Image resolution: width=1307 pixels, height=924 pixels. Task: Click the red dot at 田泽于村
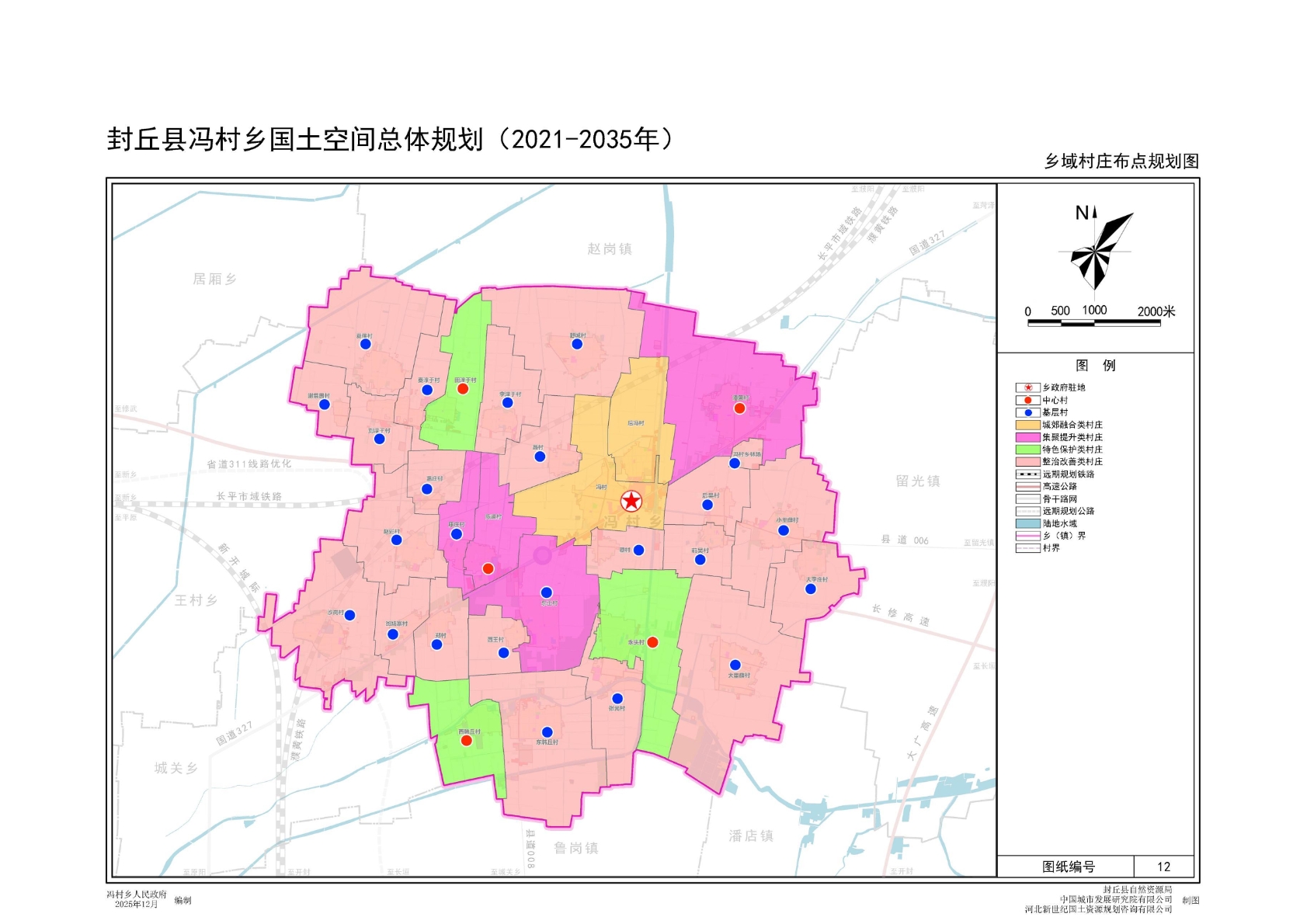coord(463,389)
